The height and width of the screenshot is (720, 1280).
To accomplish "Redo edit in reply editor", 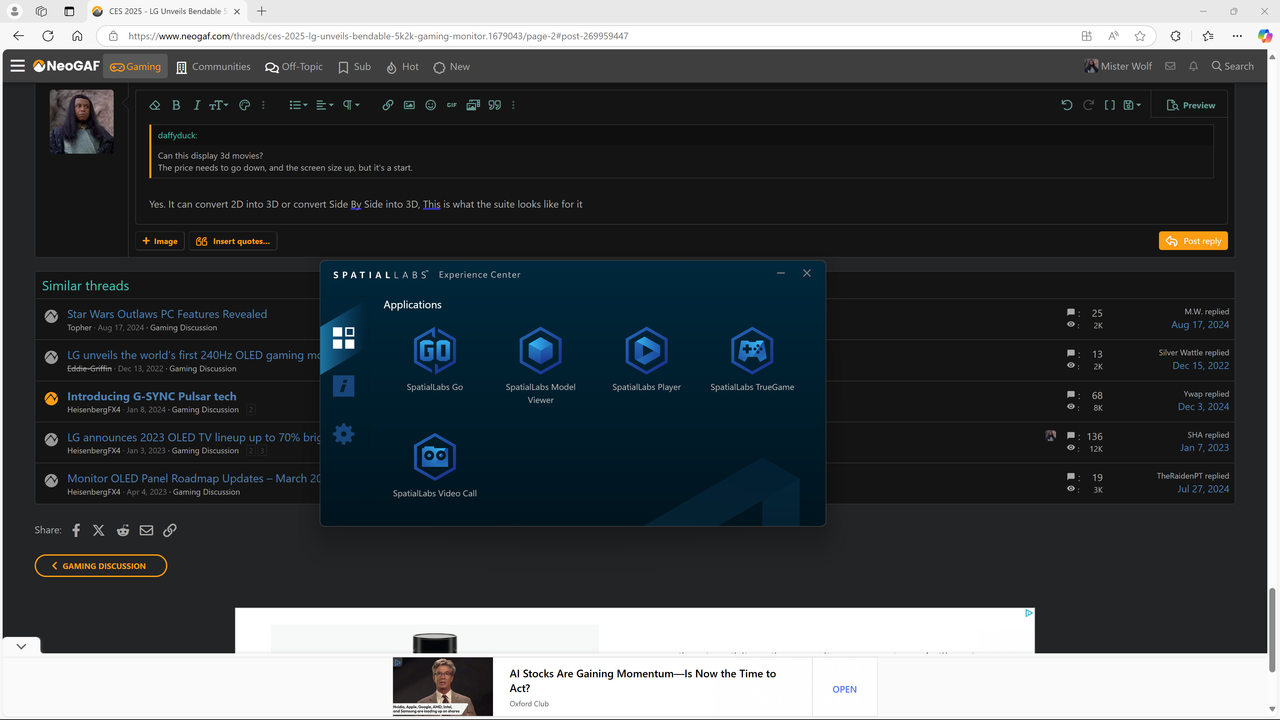I will (x=1088, y=105).
